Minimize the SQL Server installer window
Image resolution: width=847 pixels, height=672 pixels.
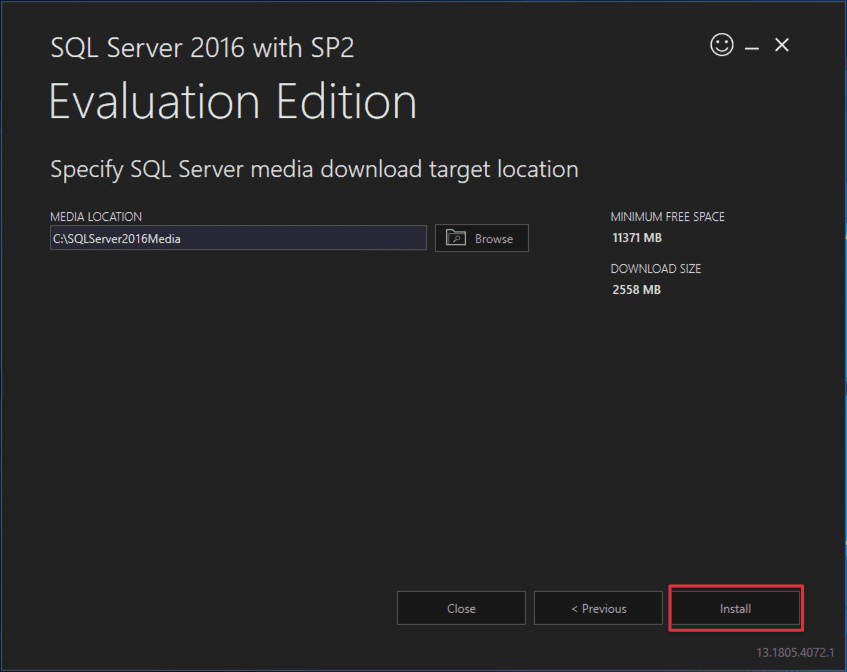click(751, 45)
